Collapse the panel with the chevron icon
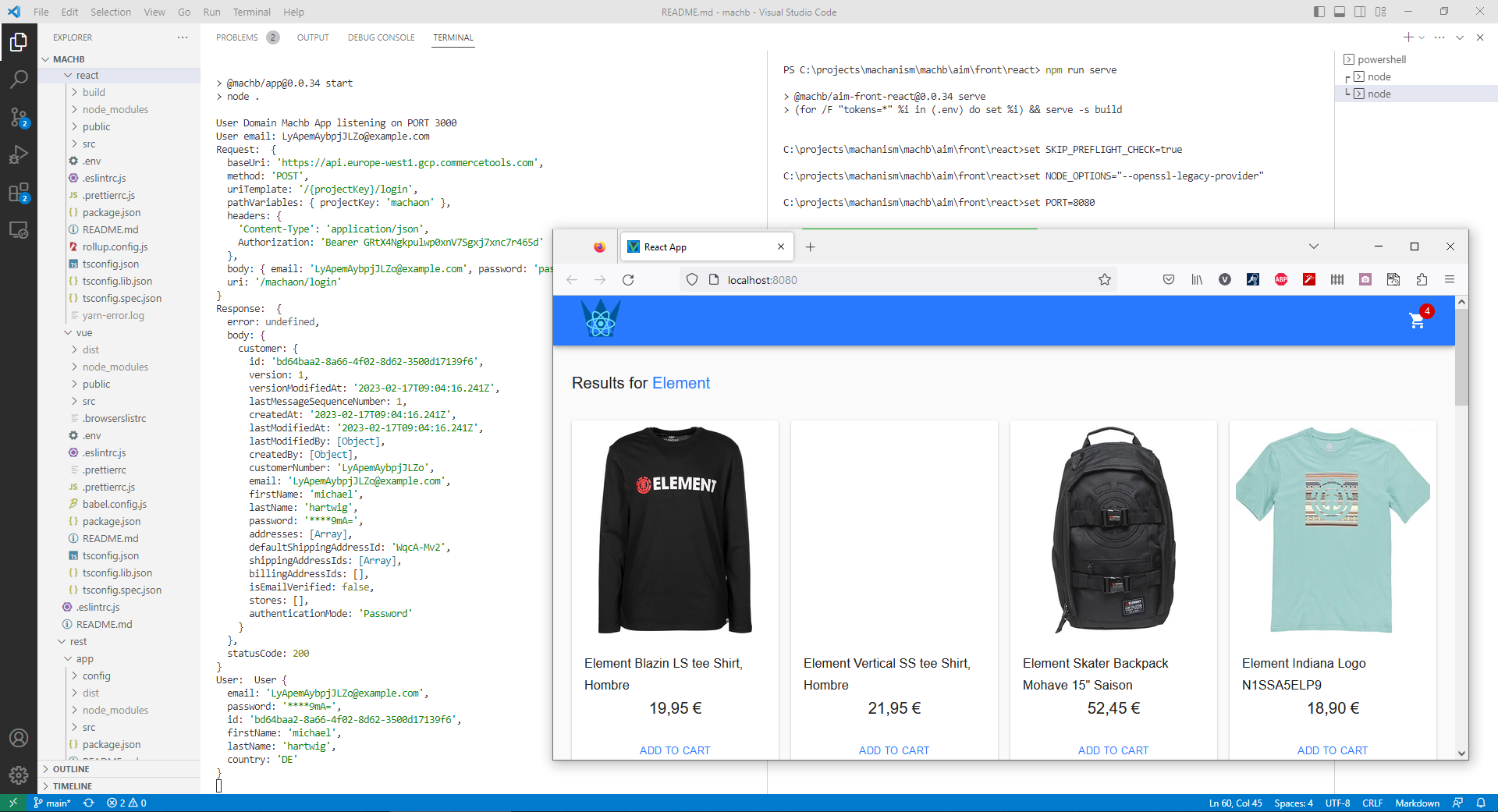The width and height of the screenshot is (1498, 812). click(1460, 37)
